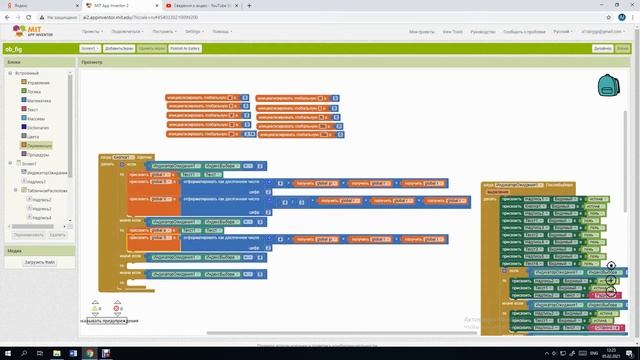Screen dimensions: 640x360
Task: Open Word from the taskbar
Action: coord(73,353)
